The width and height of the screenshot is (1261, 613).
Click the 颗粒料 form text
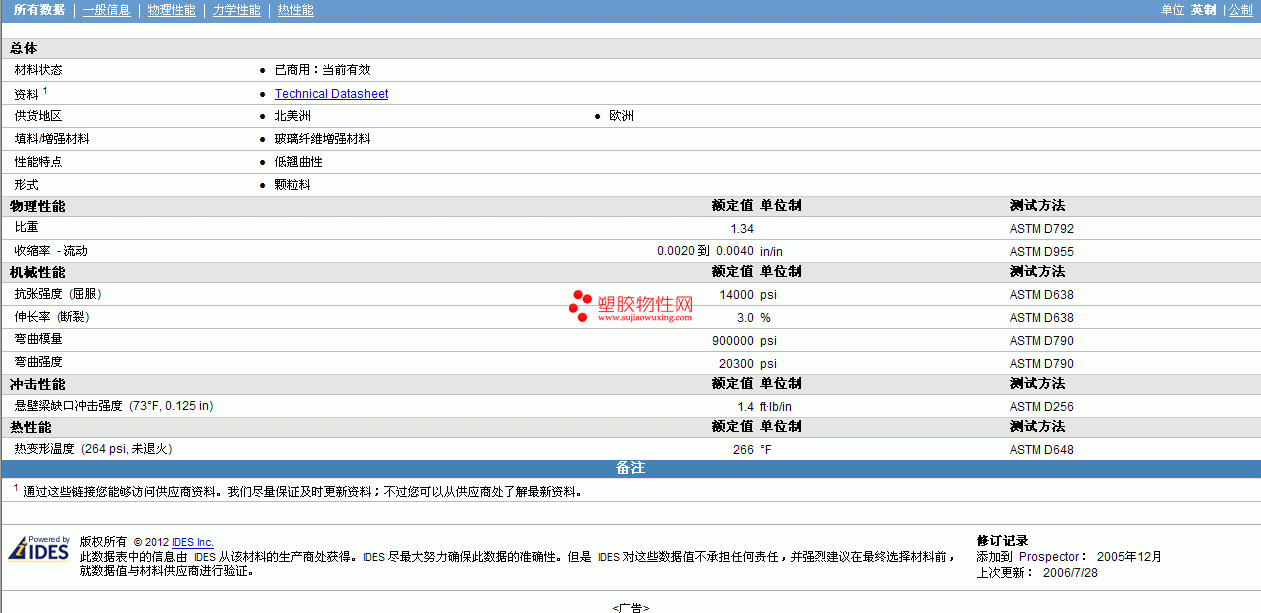tap(292, 185)
